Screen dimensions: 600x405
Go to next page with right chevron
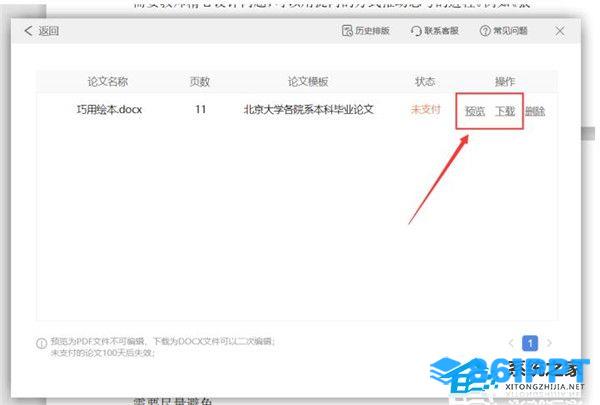point(549,343)
